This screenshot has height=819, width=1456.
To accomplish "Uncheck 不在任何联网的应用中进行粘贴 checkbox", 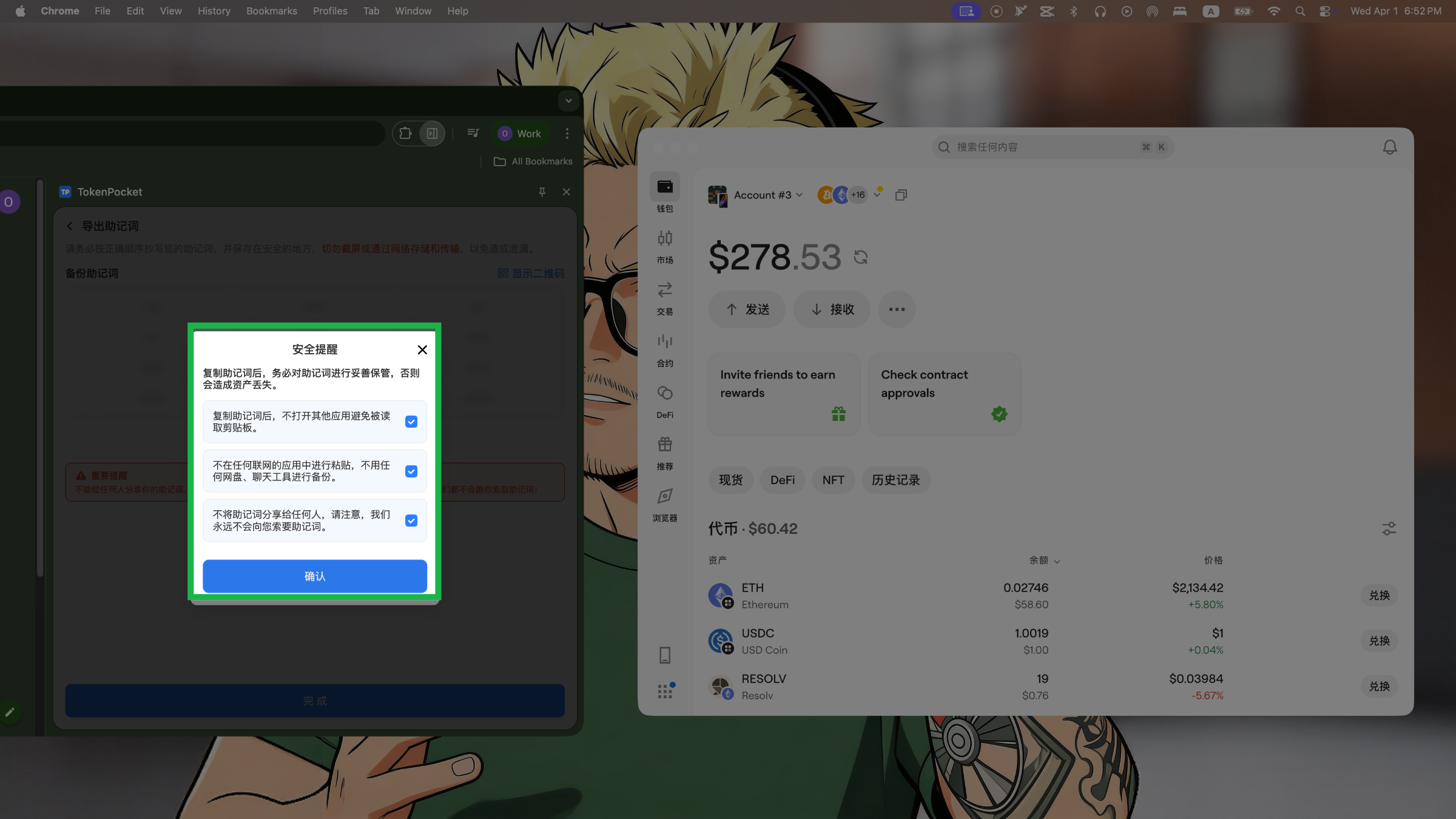I will 411,471.
